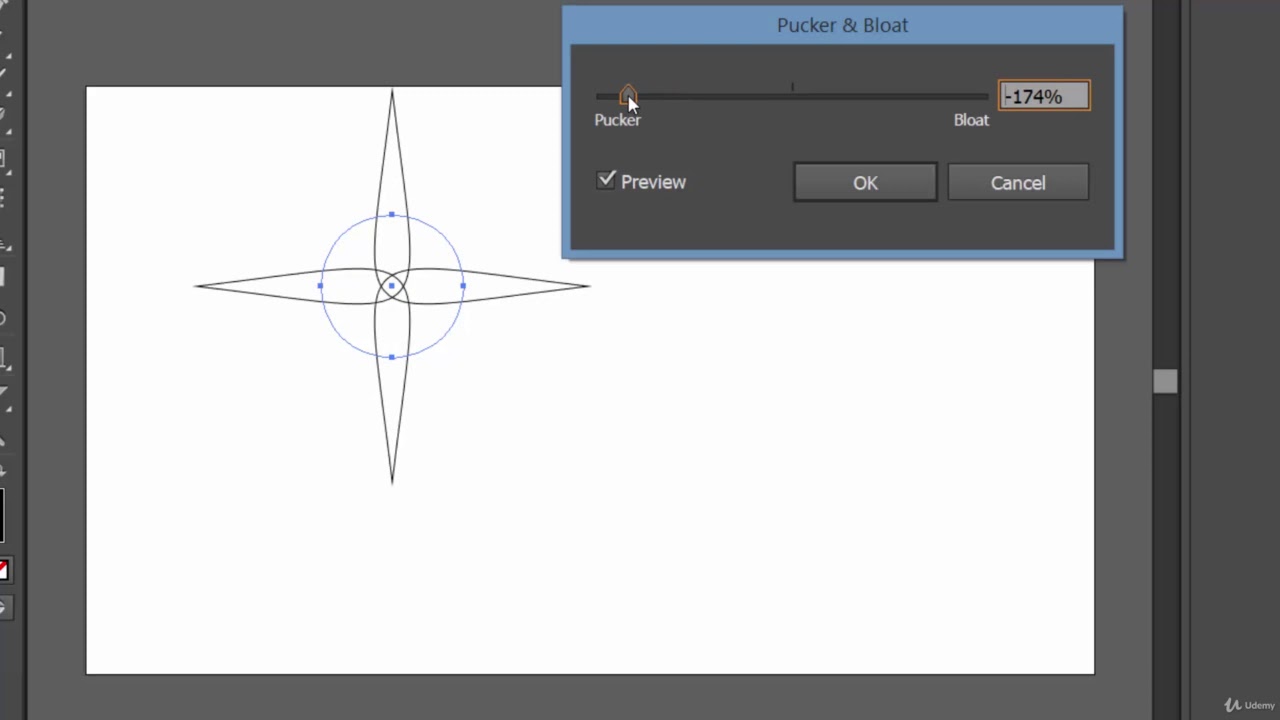
Task: Confirm the effect with the OK button
Action: pos(865,183)
